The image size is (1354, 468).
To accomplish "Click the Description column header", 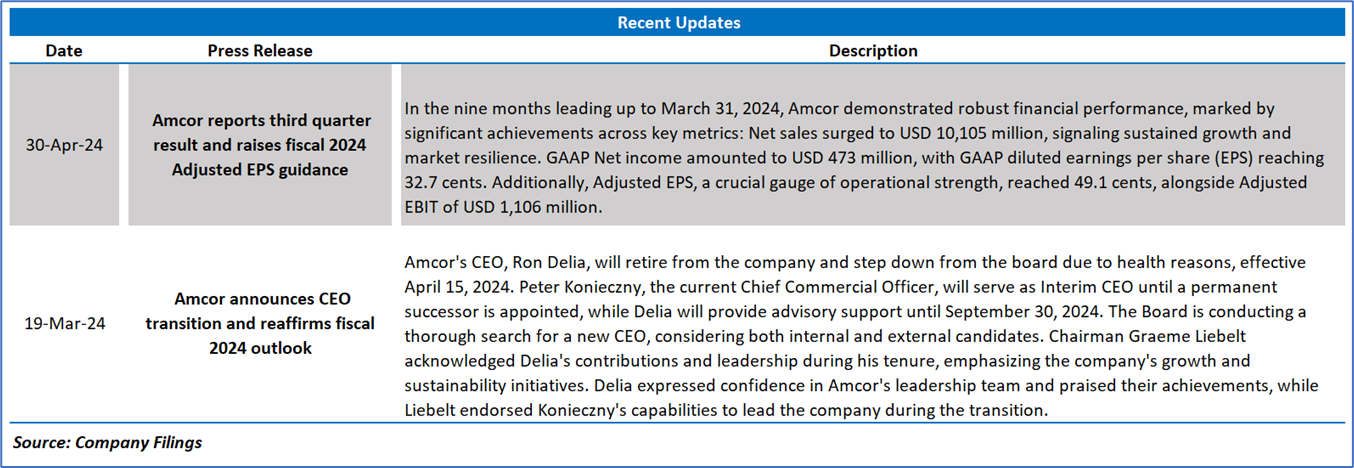I will pyautogui.click(x=873, y=50).
